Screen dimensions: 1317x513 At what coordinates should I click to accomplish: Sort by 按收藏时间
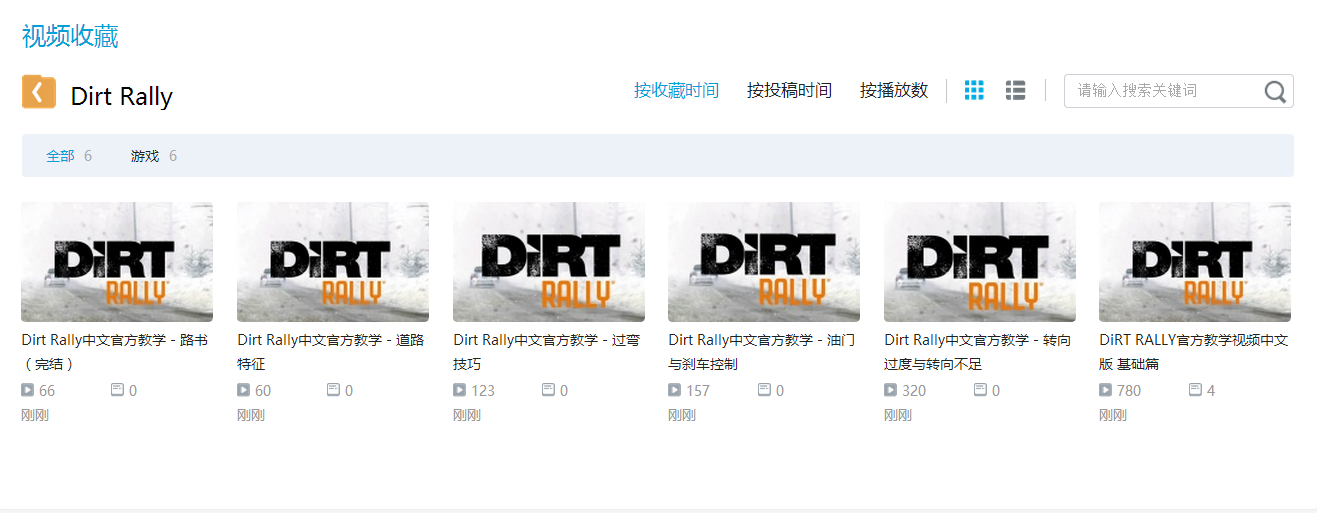point(676,91)
